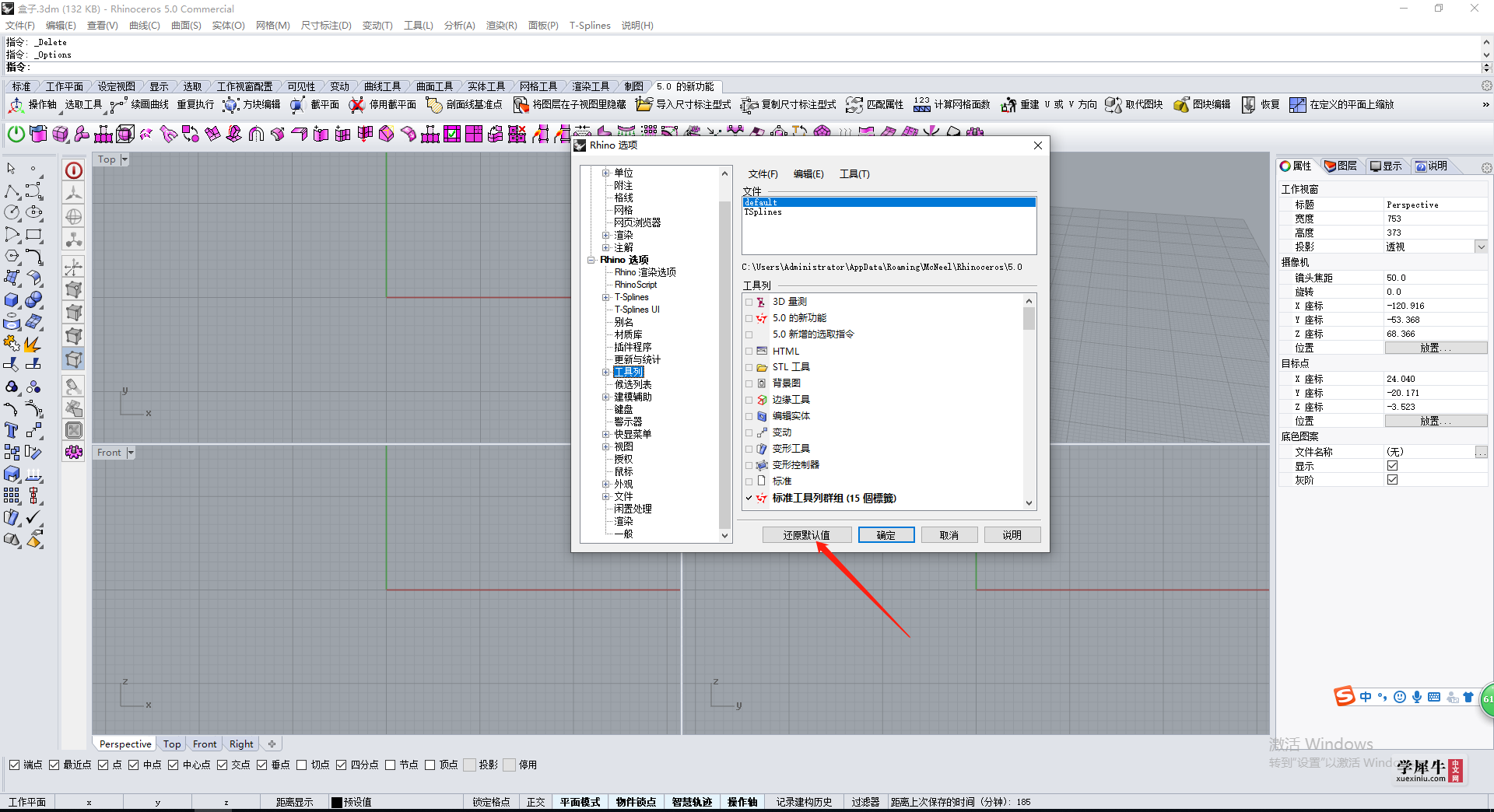Click the 在定义的平面上缩放 icon

coord(1297,104)
